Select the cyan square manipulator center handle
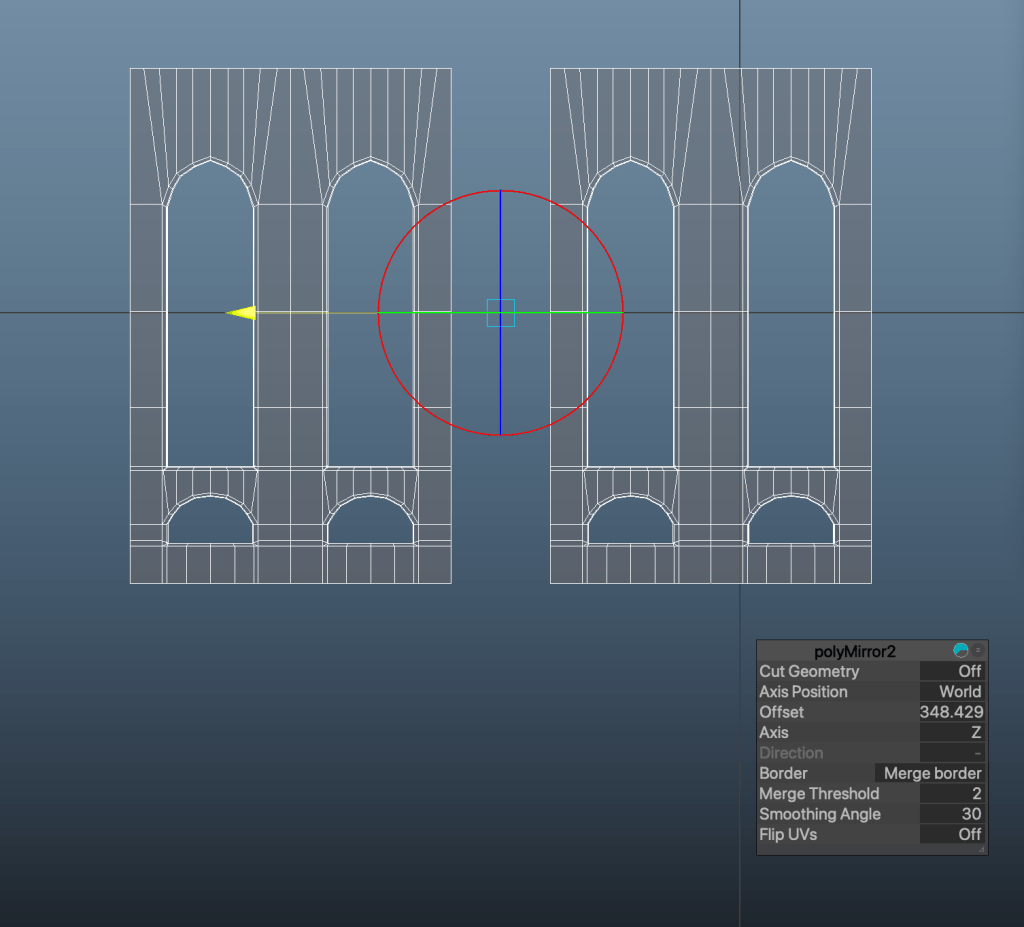1024x927 pixels. point(500,313)
